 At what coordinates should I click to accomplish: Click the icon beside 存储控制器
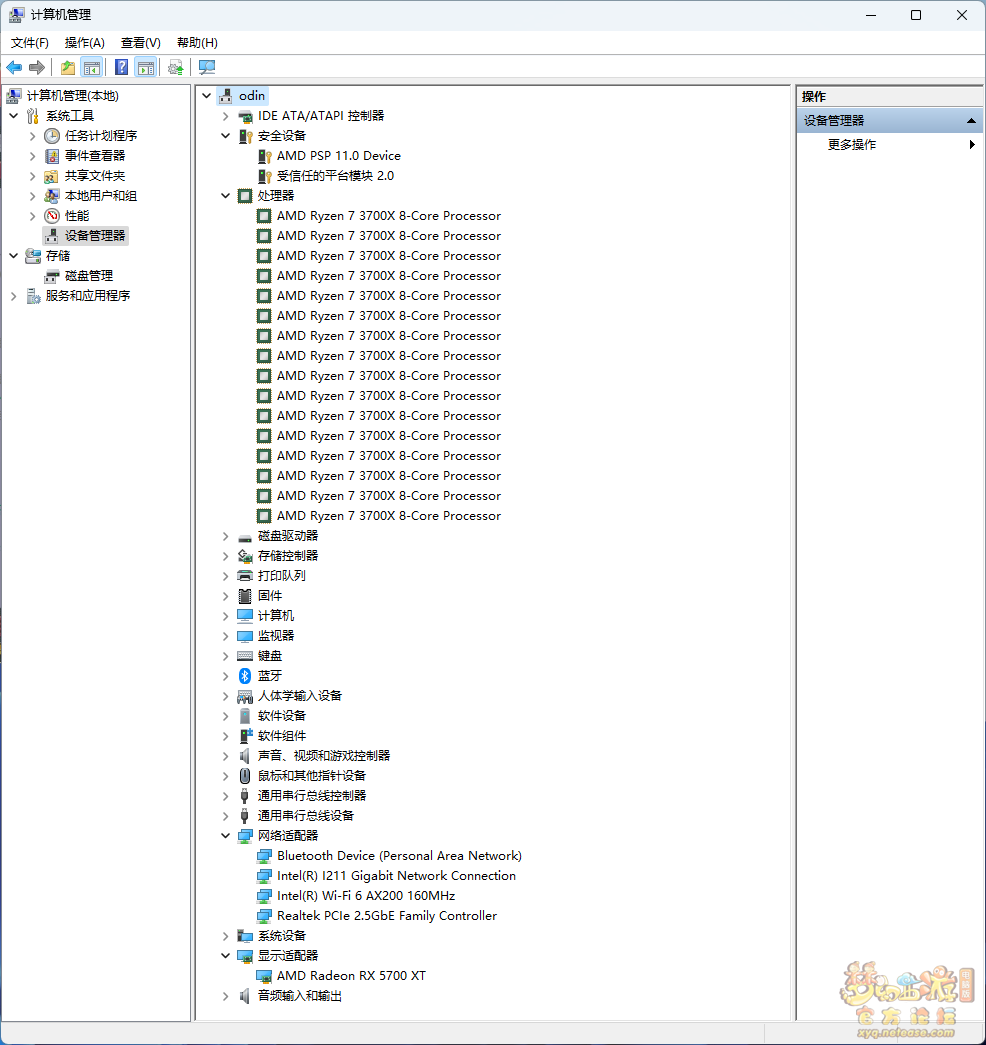(245, 556)
